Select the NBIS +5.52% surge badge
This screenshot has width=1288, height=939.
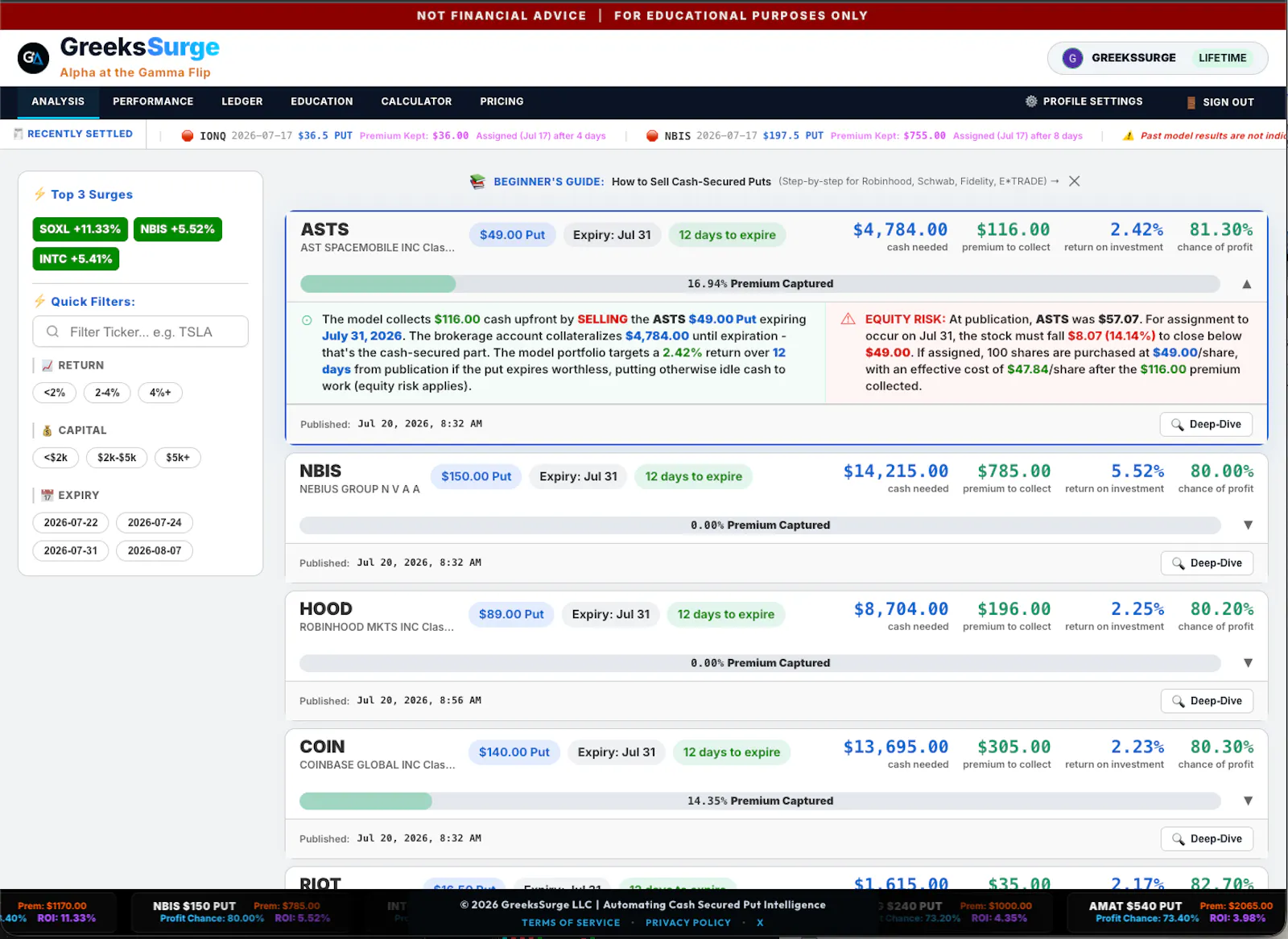[x=177, y=229]
